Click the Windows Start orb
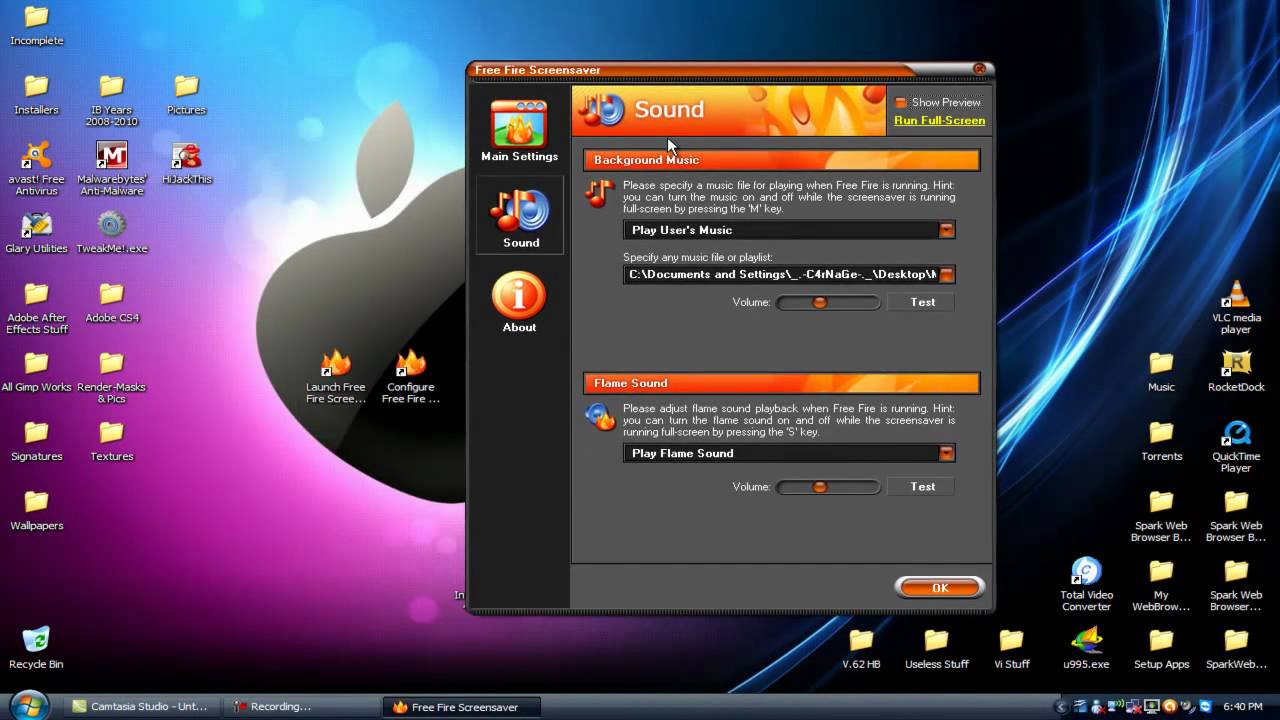1280x720 pixels. tap(28, 705)
